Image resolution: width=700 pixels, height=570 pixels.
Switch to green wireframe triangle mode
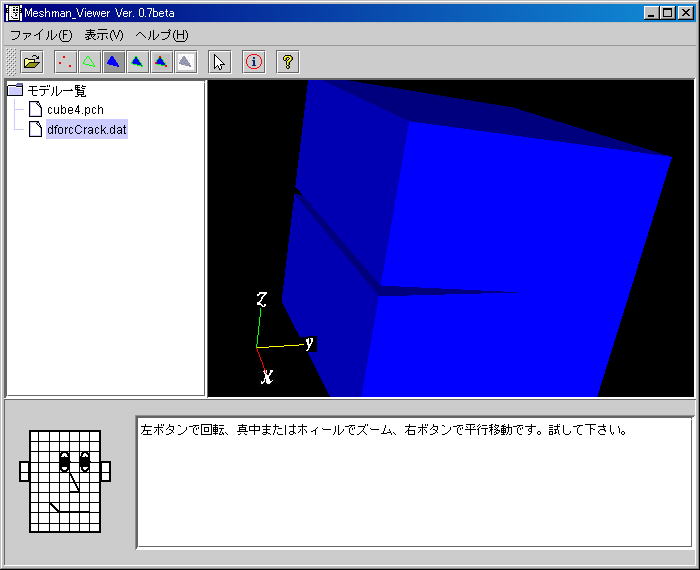coord(89,62)
